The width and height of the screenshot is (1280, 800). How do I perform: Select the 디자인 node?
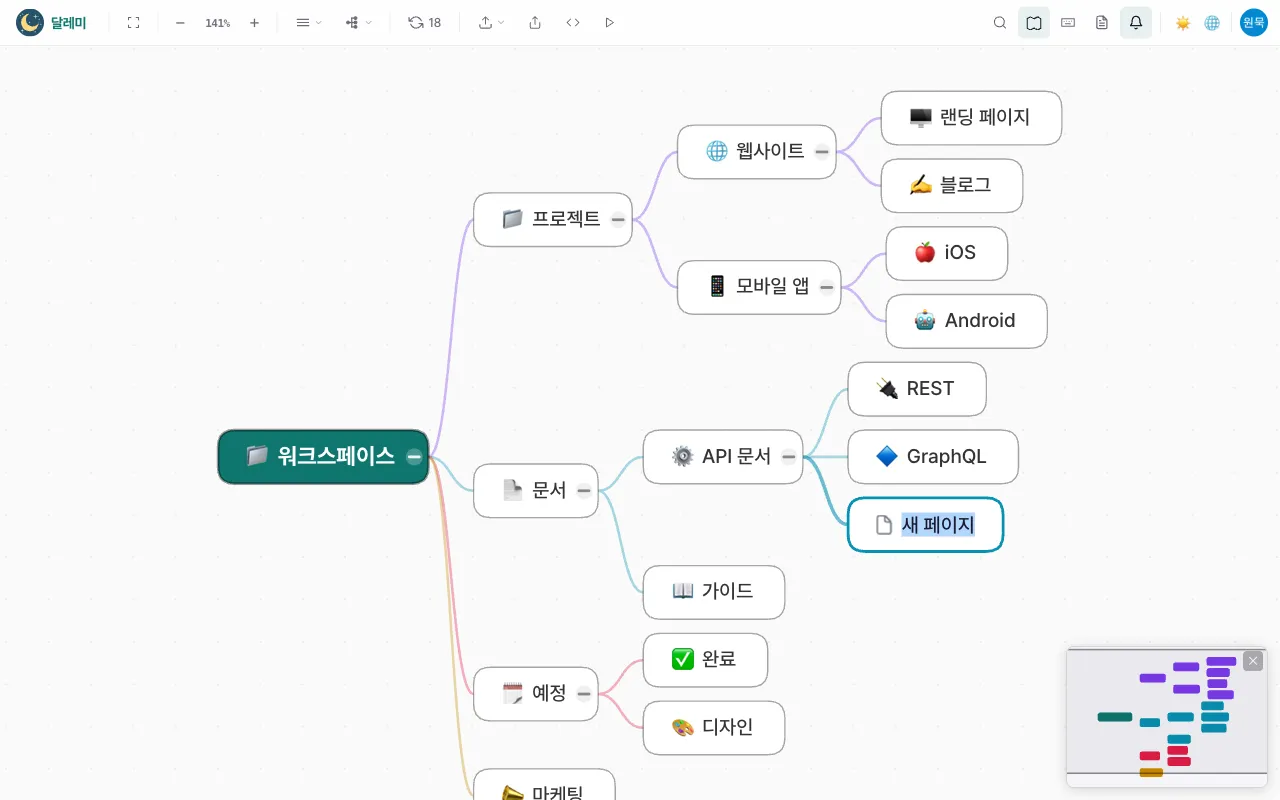(714, 728)
